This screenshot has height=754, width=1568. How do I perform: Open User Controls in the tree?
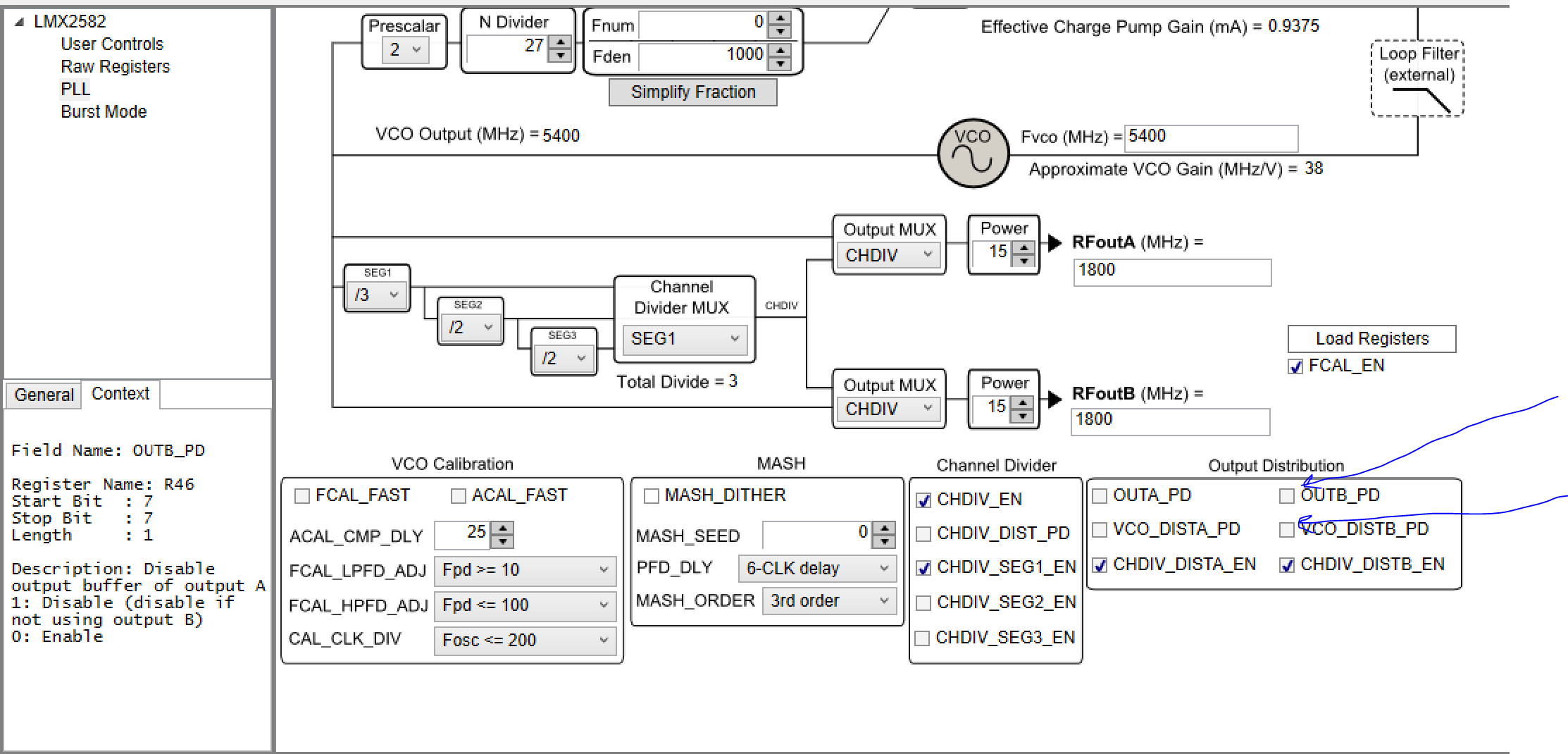coord(112,44)
